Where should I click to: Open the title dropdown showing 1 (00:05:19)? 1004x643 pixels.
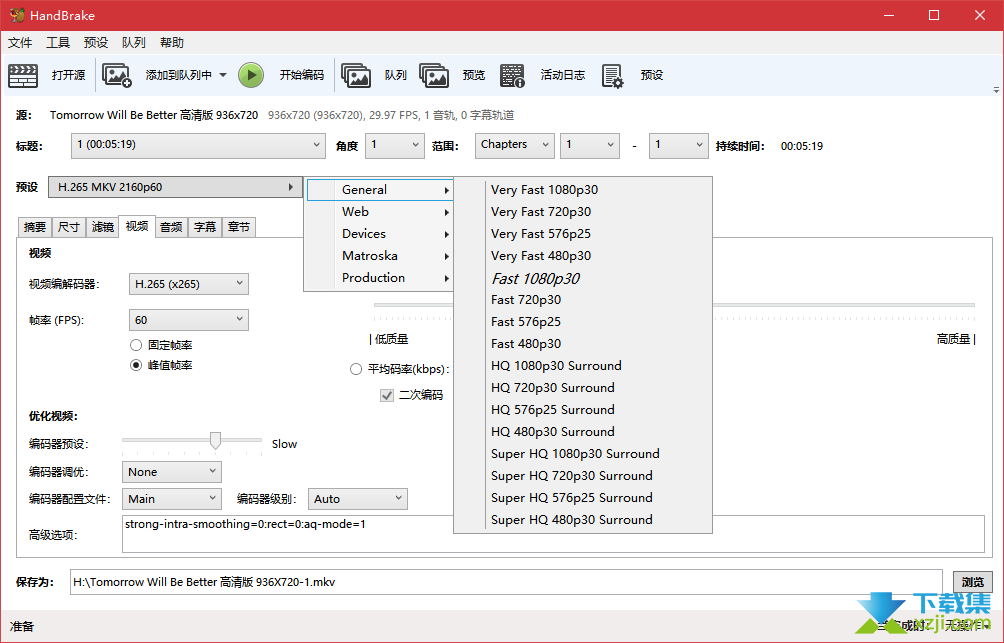198,145
